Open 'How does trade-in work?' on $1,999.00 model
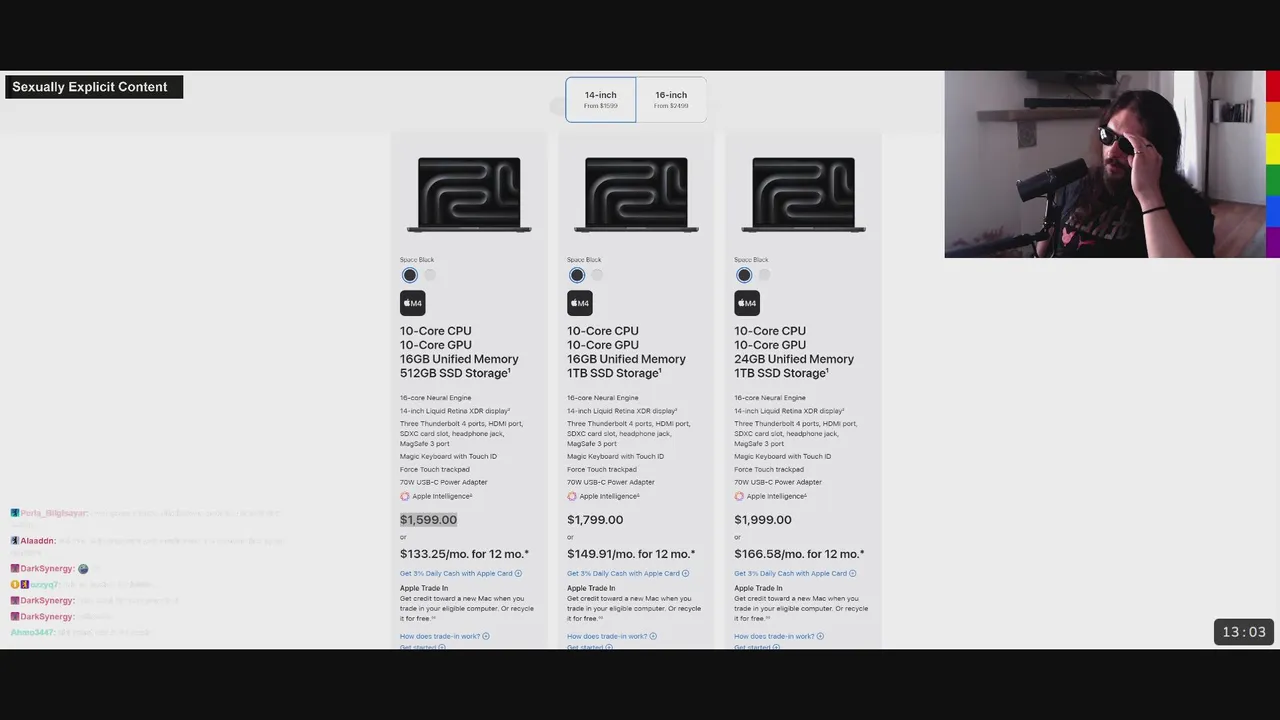 (x=778, y=636)
